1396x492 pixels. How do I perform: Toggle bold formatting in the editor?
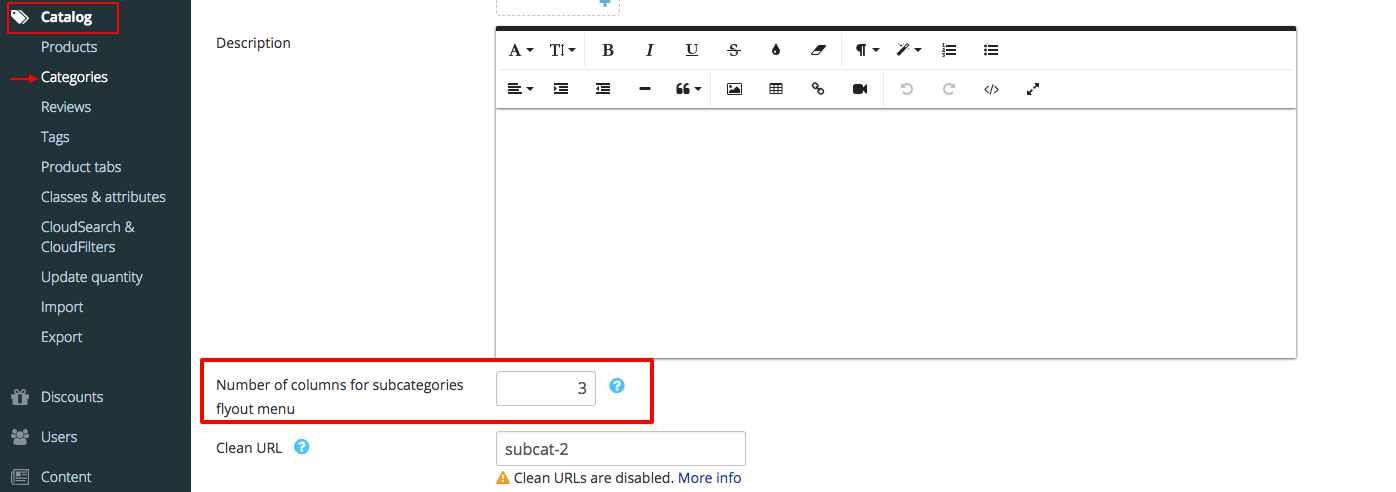(x=607, y=50)
